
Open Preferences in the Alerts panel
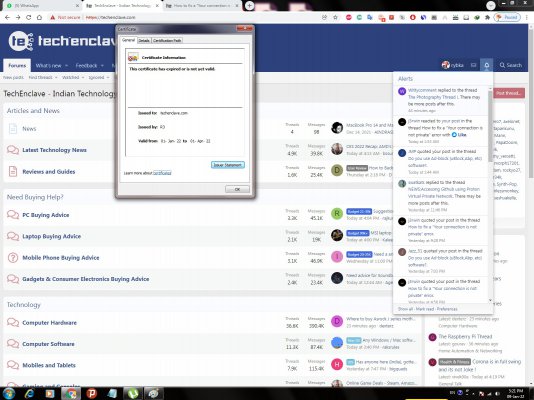click(447, 309)
